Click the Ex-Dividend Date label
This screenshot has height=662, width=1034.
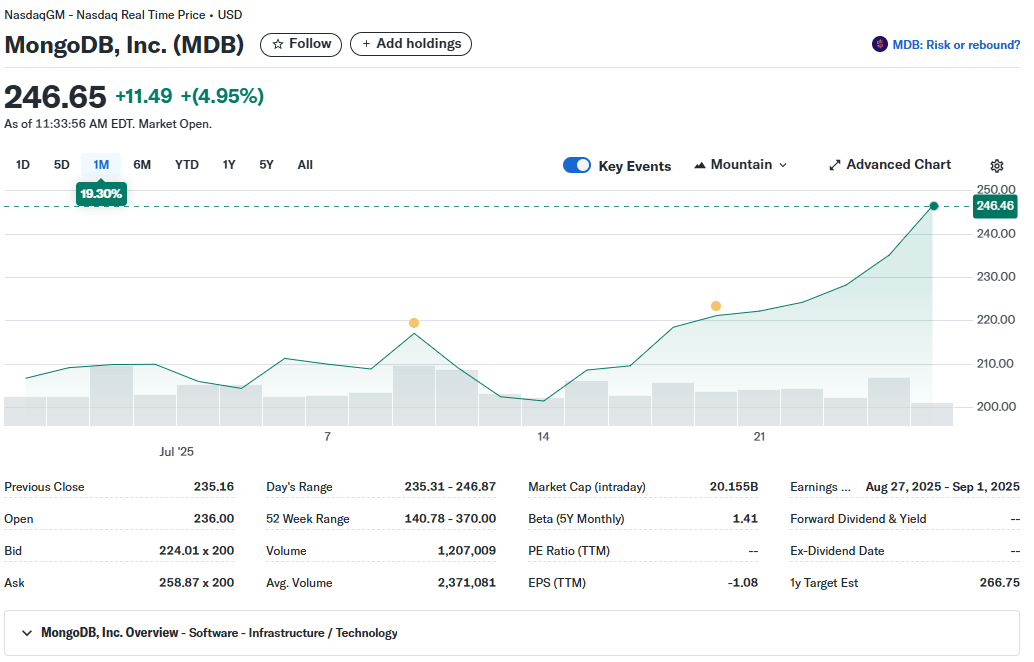tap(837, 551)
